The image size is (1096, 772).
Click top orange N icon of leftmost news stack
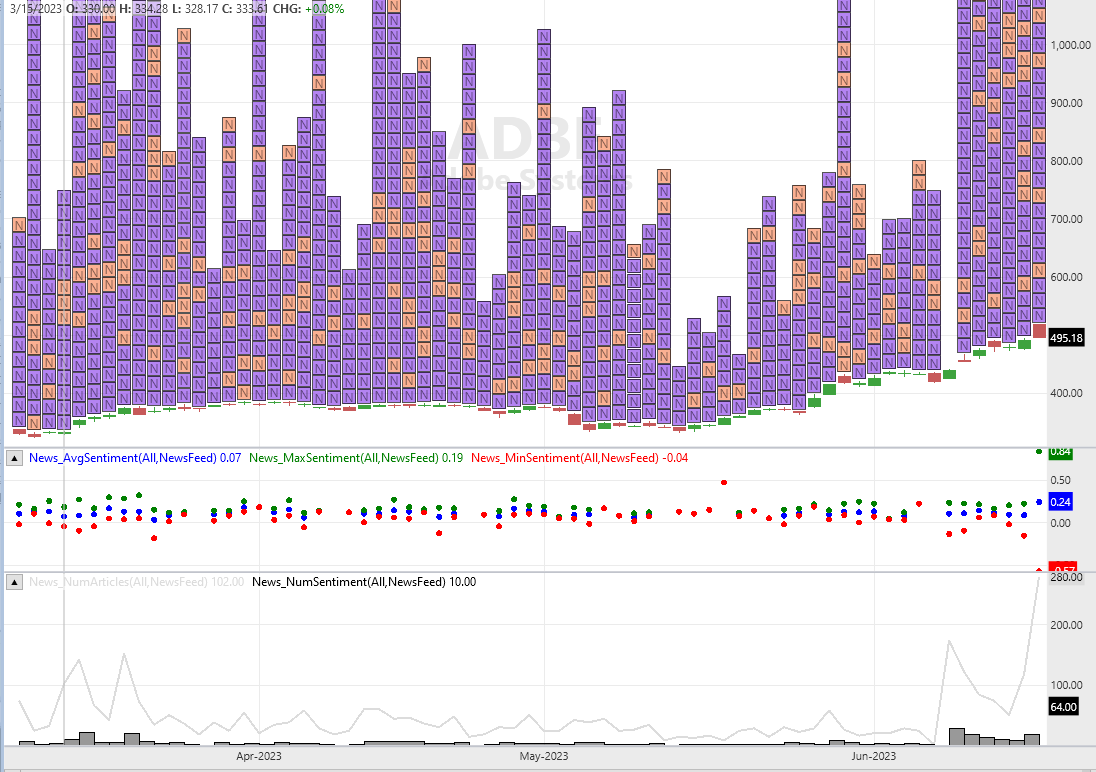[x=19, y=225]
